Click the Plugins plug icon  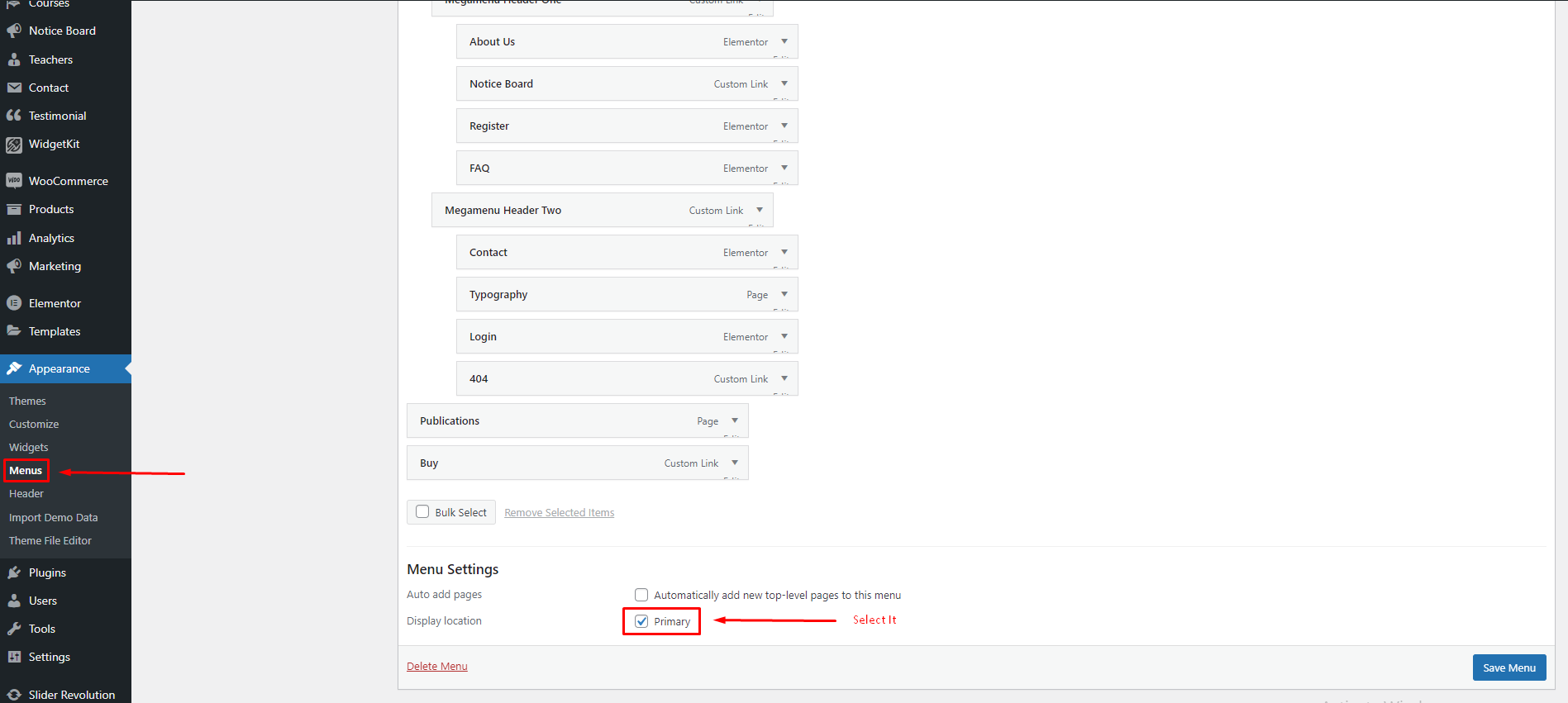click(14, 572)
